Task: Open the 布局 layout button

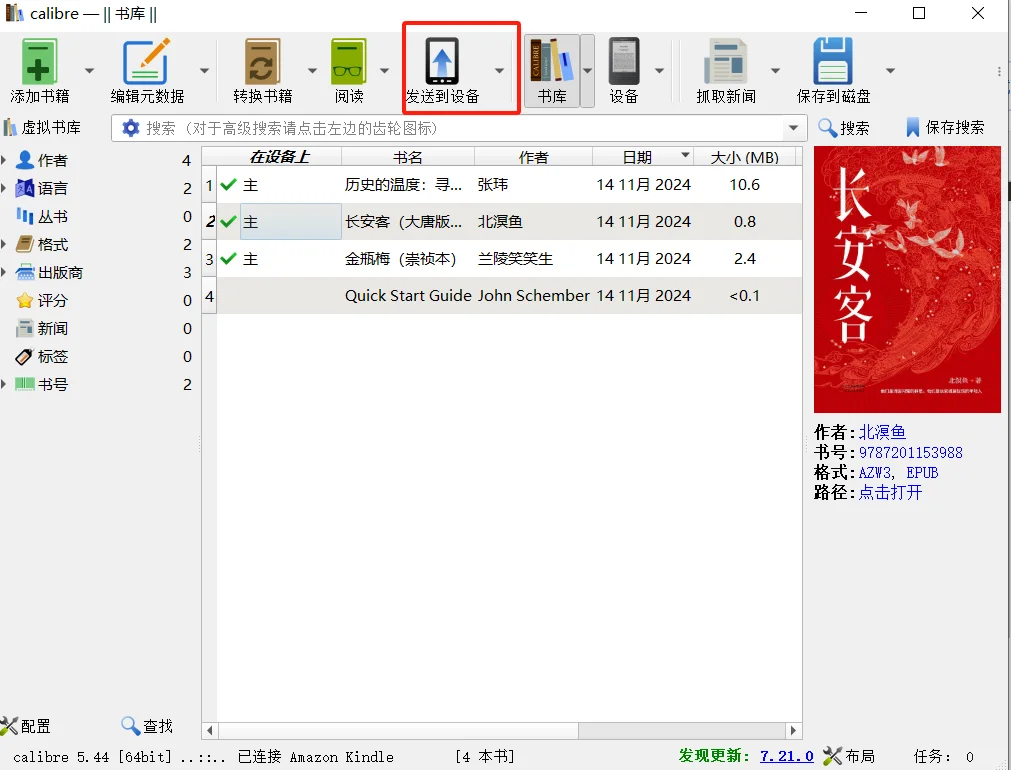Action: [x=849, y=756]
